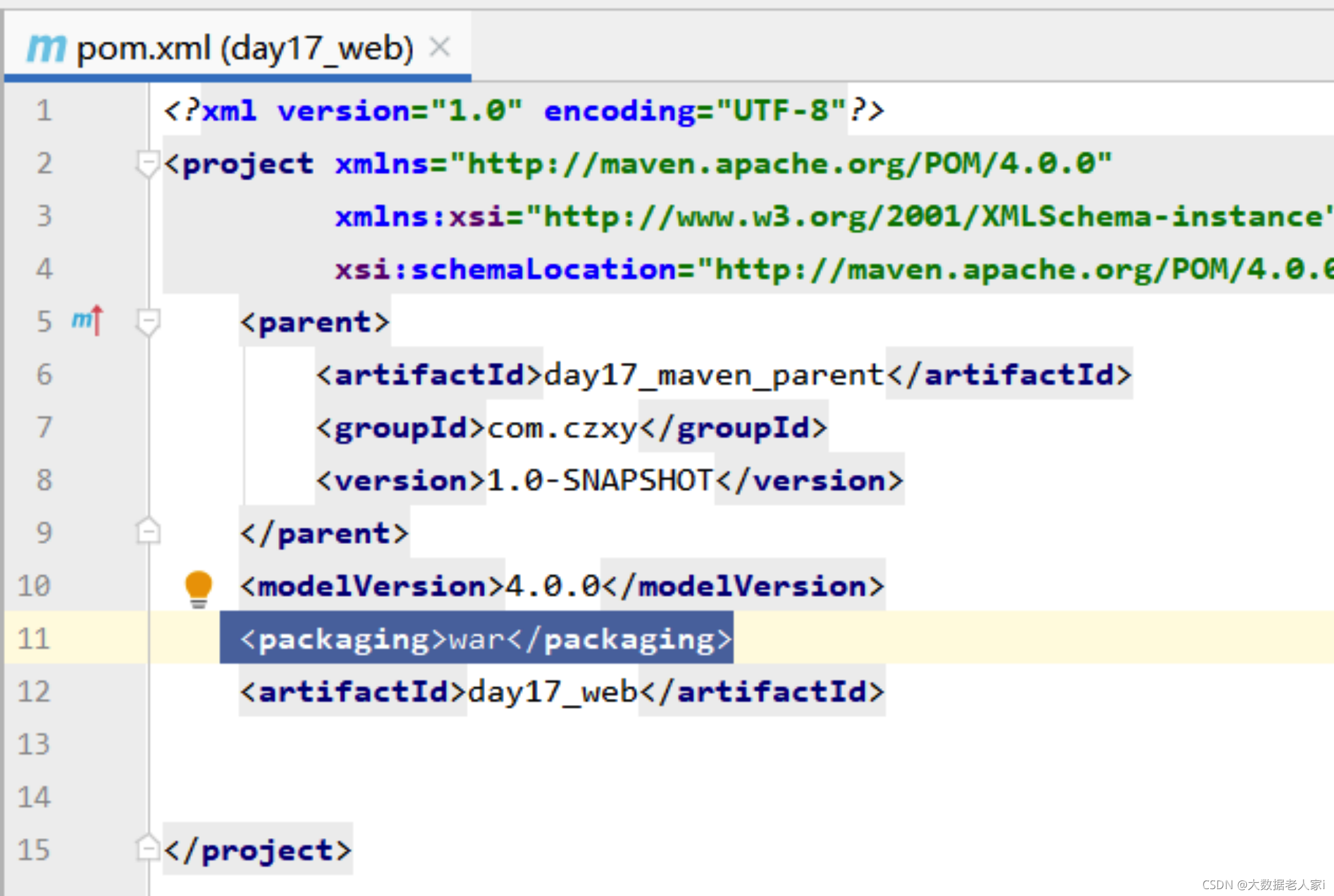Close the pom.xml (day17_web) tab
Screen dimensions: 1334x896
(x=440, y=47)
